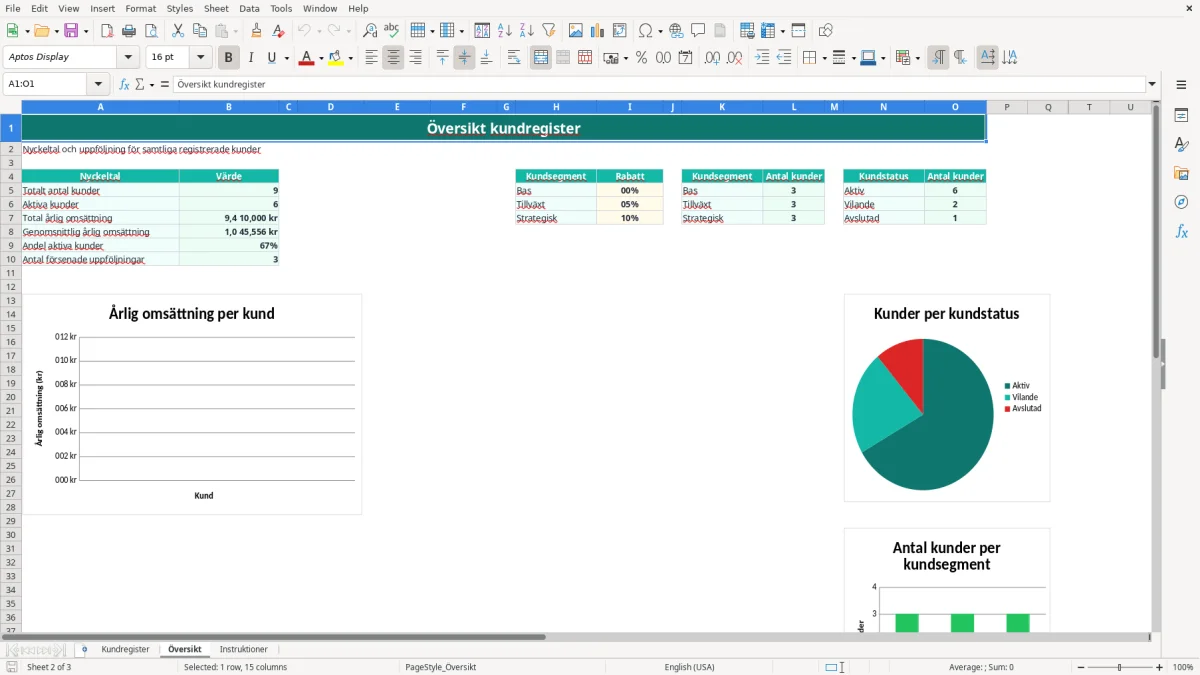Select column header P
1200x675 pixels.
pyautogui.click(x=1007, y=107)
